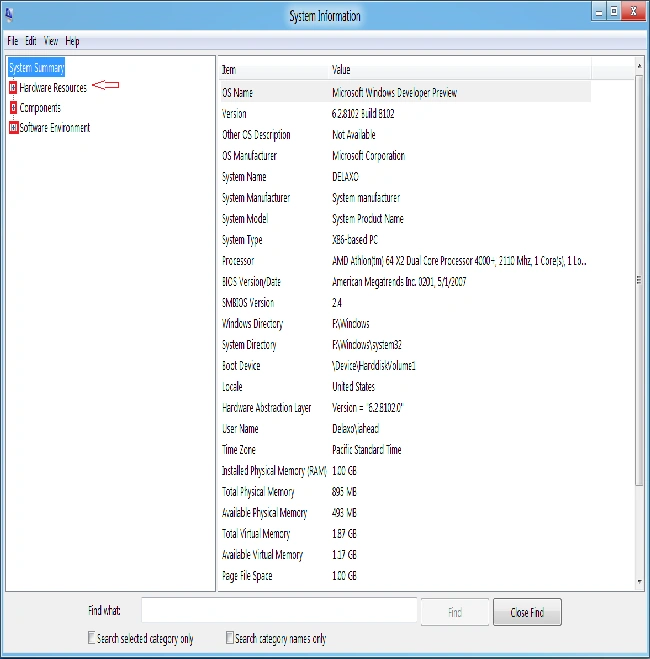The image size is (650, 659).
Task: Minimize the System Information window
Action: (599, 12)
